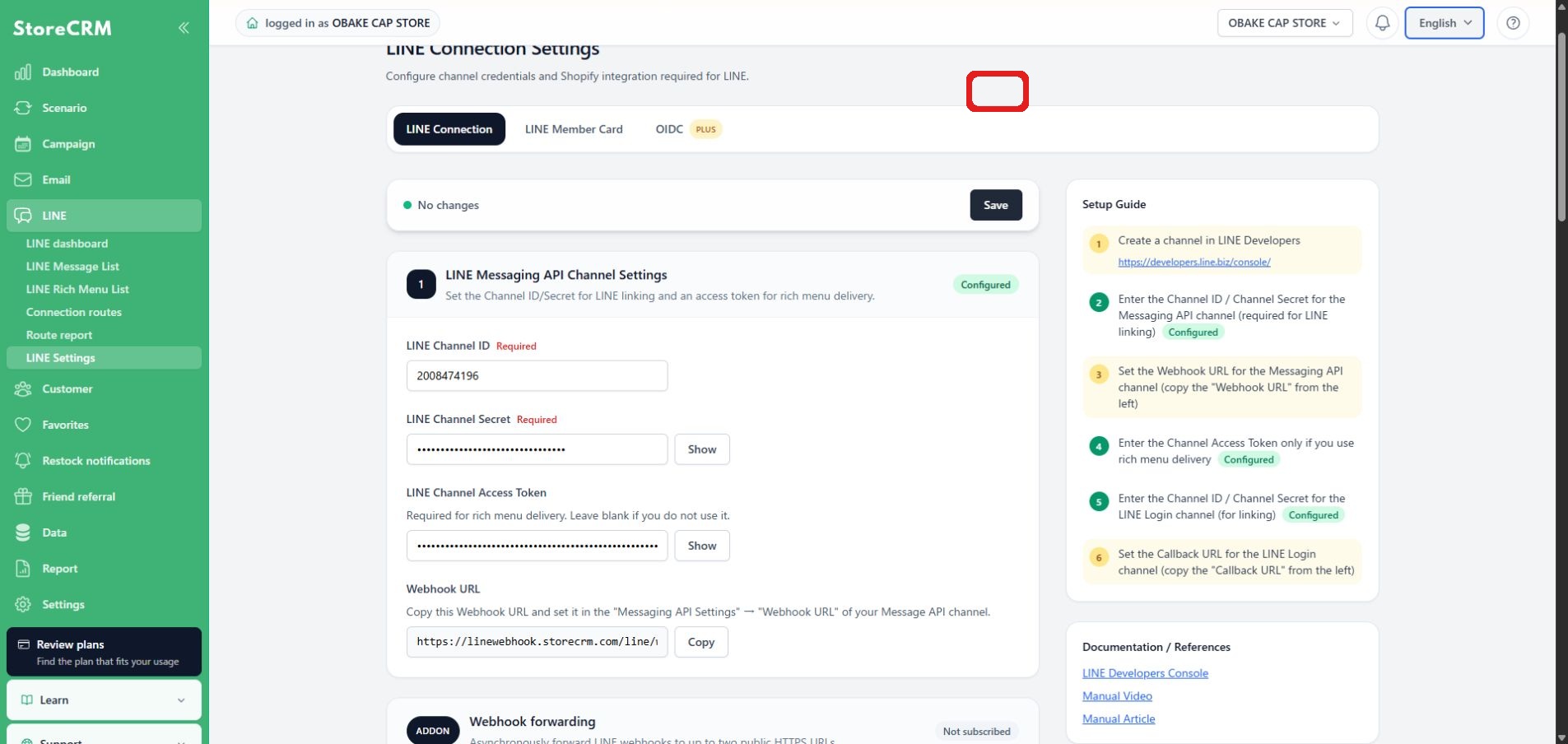Show the LINE Channel Access Token
Viewport: 1568px width, 744px height.
702,546
